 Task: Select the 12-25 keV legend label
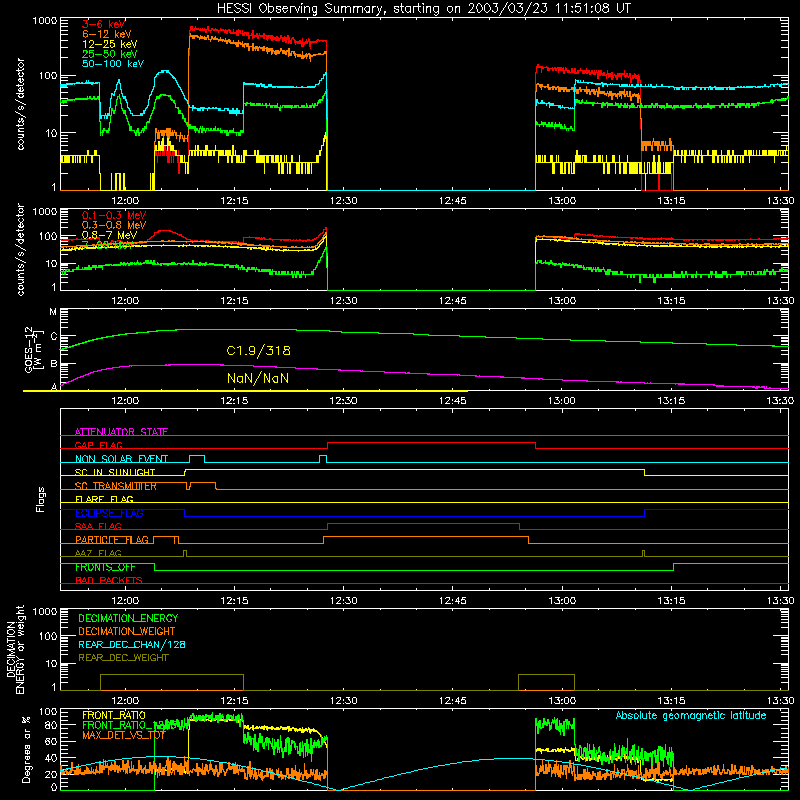[x=110, y=44]
